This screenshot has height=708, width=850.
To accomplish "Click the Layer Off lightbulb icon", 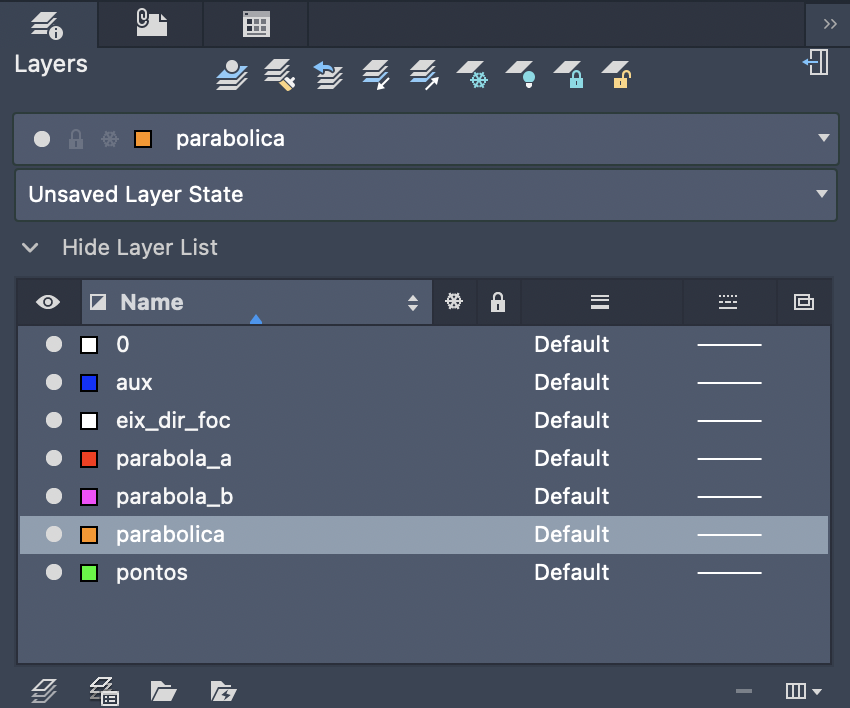I will click(520, 75).
